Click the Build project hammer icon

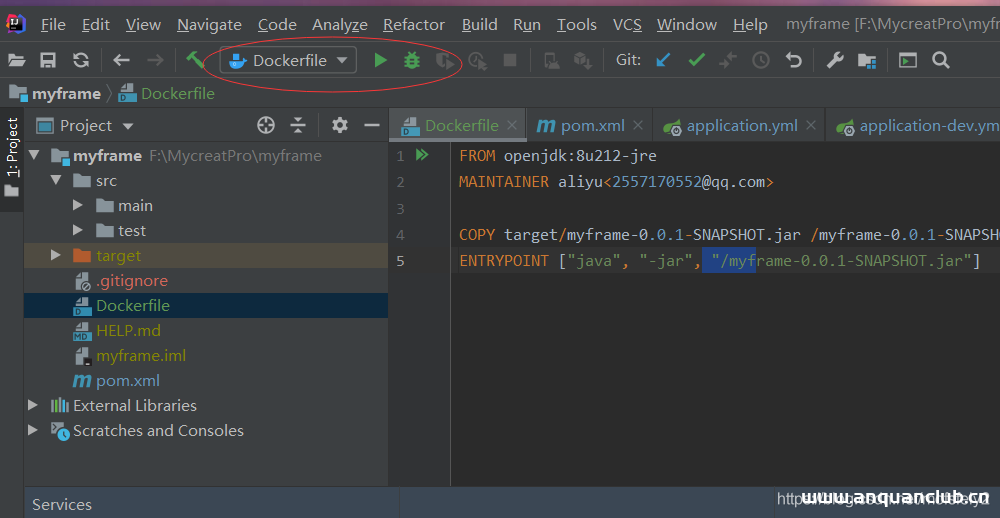tap(195, 61)
